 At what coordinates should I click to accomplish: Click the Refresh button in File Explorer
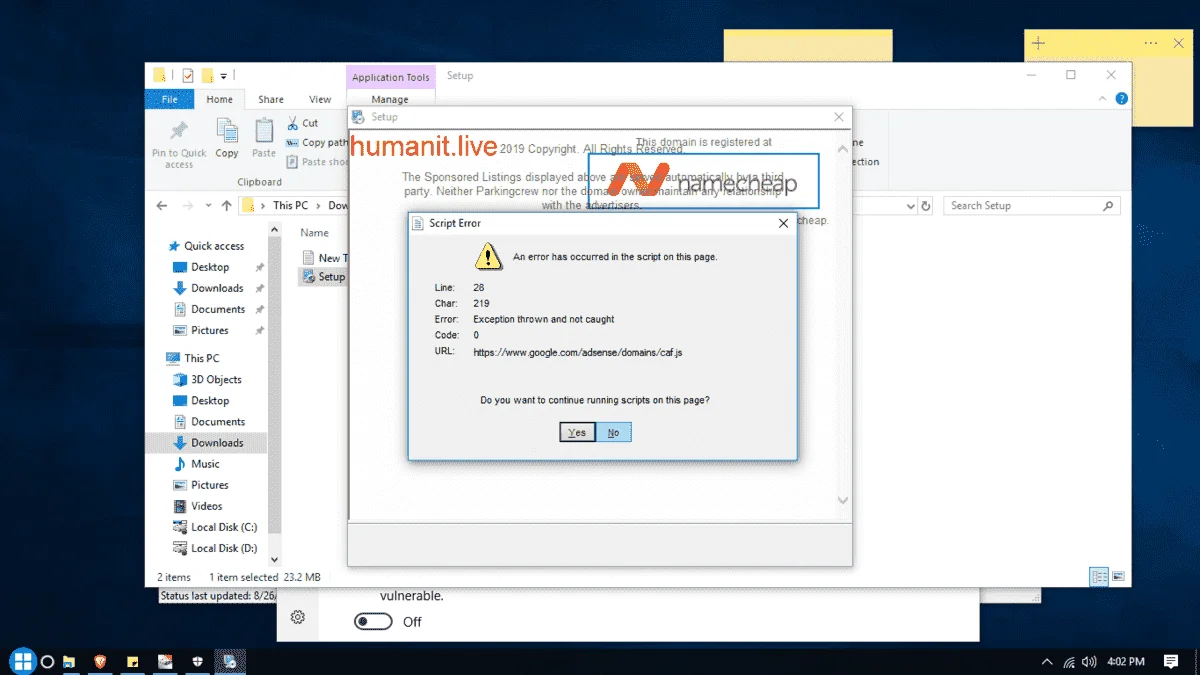[926, 206]
